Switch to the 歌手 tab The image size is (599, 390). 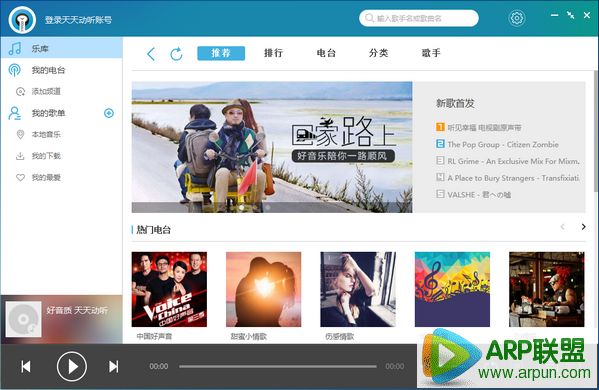431,53
